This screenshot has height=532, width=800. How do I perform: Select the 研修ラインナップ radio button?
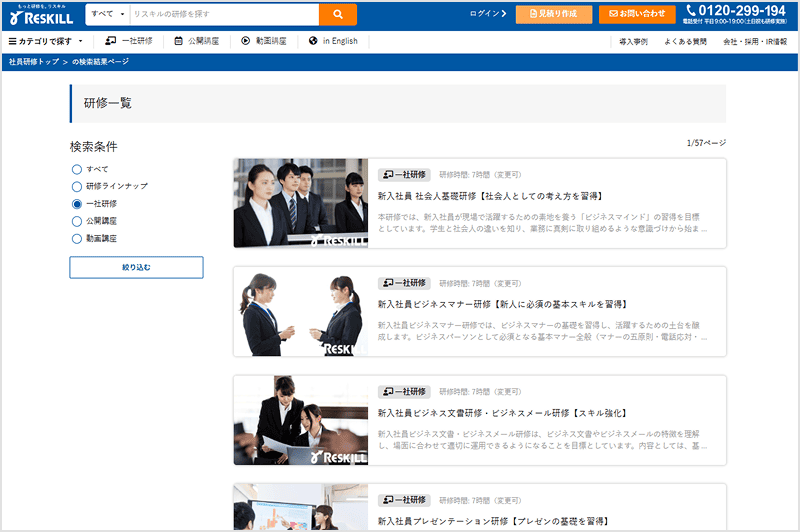(77, 187)
